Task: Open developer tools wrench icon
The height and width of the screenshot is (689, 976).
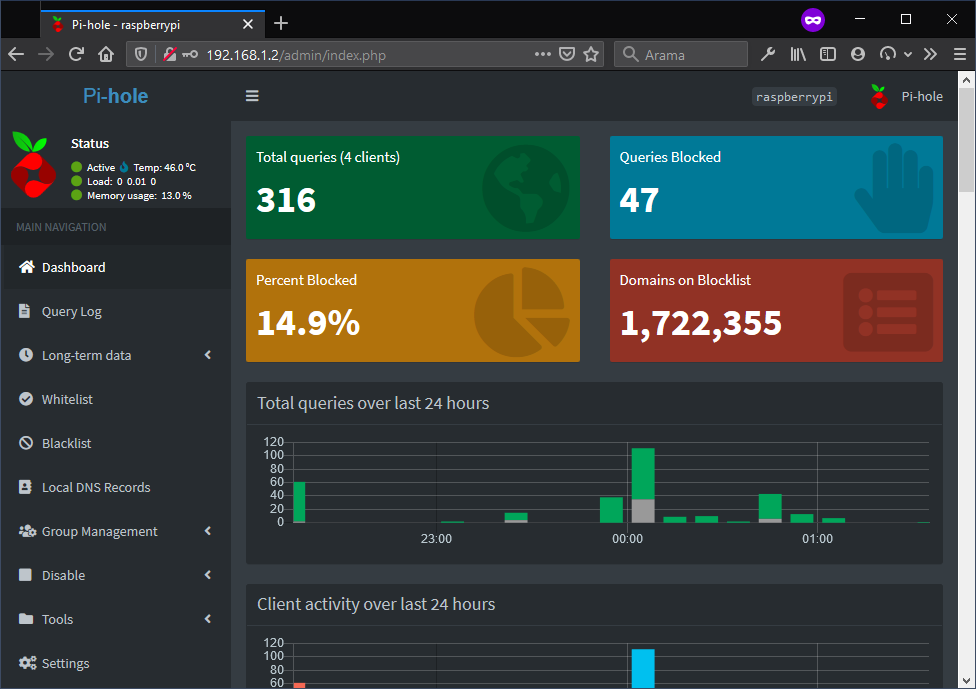Action: click(x=767, y=55)
